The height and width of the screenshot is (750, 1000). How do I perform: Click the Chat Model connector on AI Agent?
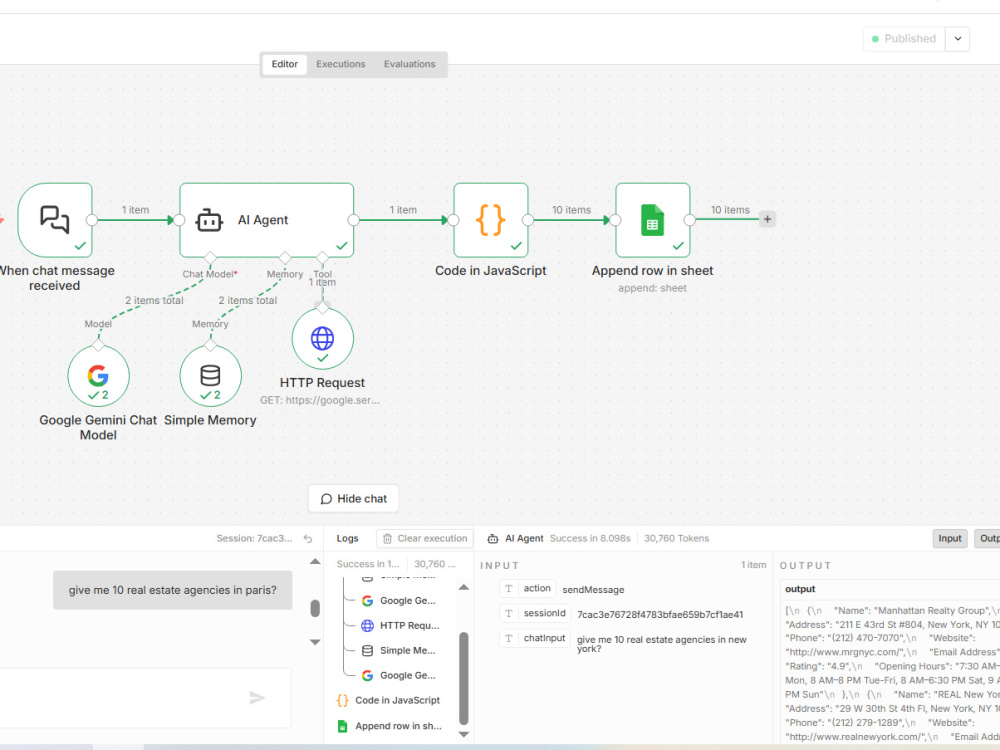coord(210,258)
